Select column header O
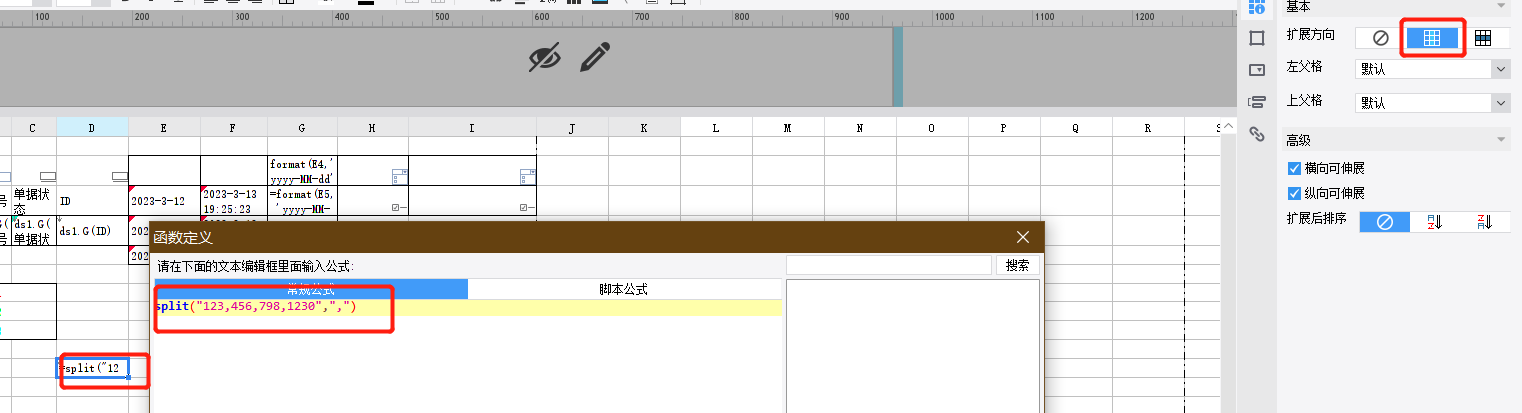 932,127
